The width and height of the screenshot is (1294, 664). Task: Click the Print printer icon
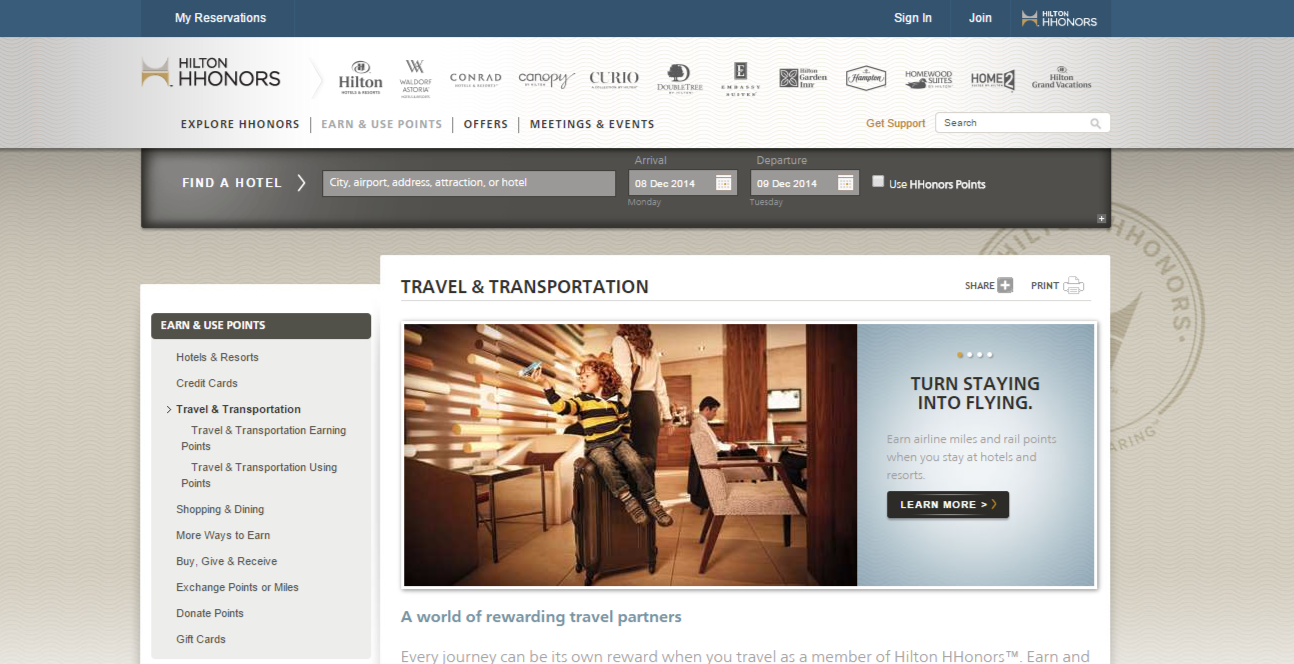1074,285
